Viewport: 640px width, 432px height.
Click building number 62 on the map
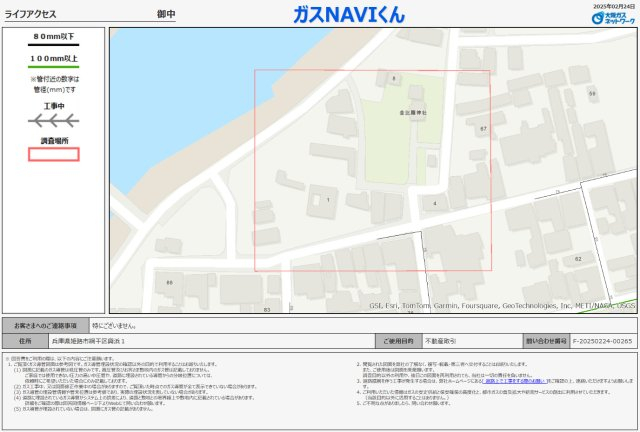578,259
